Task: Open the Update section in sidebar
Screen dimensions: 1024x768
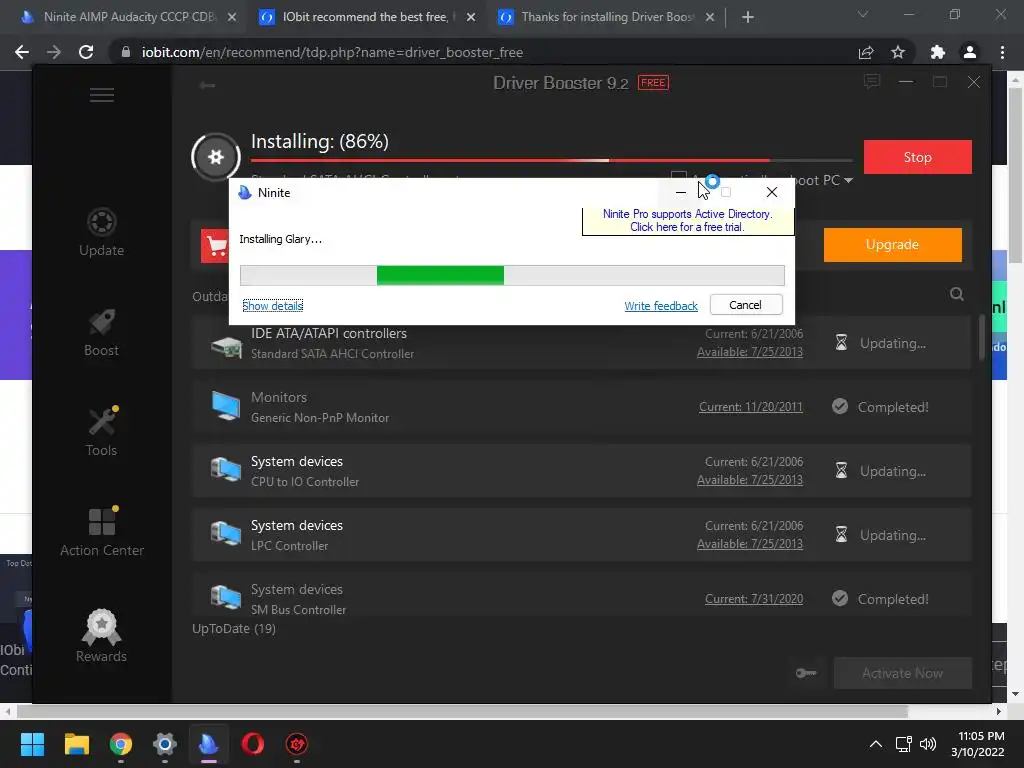Action: click(x=101, y=232)
